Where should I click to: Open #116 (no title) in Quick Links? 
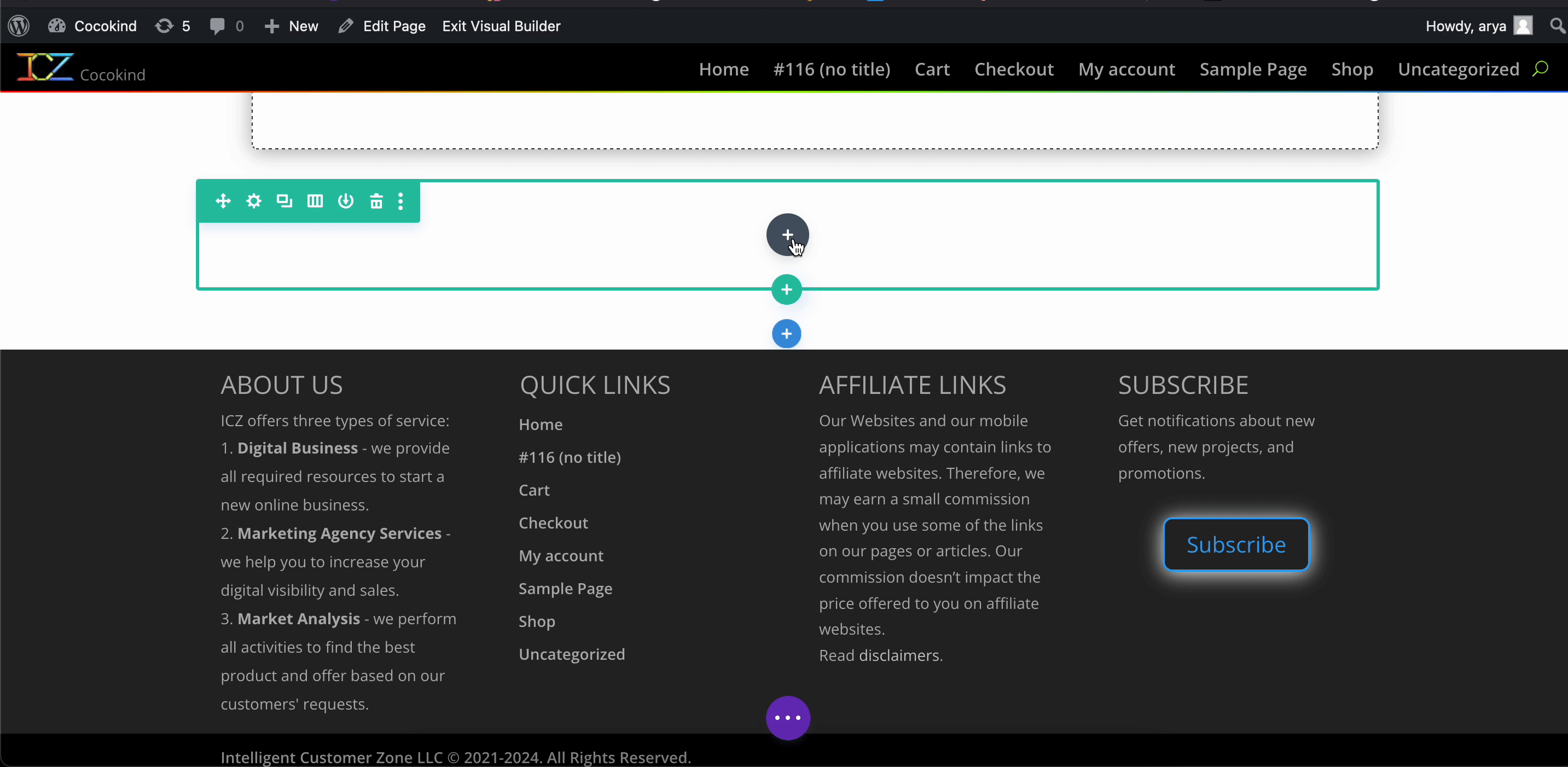[x=570, y=457]
